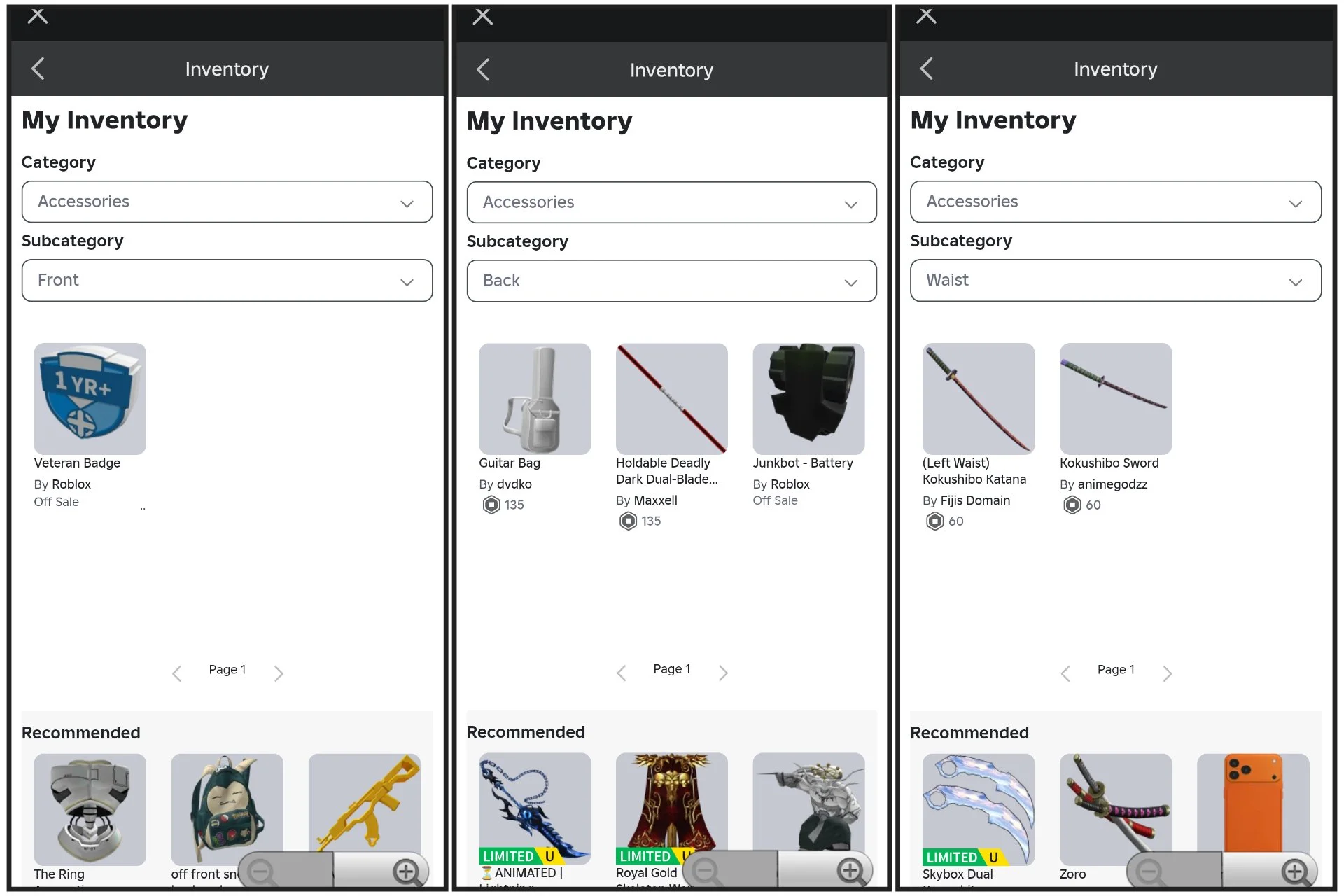This screenshot has height=896, width=1344.
Task: Select the Junkbot - Battery item image
Action: point(808,398)
